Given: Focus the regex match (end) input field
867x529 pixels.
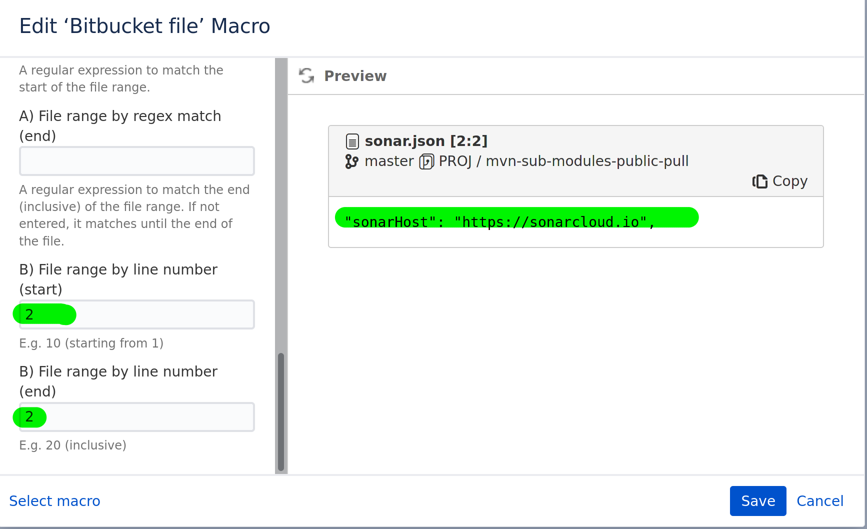Looking at the screenshot, I should pyautogui.click(x=137, y=161).
